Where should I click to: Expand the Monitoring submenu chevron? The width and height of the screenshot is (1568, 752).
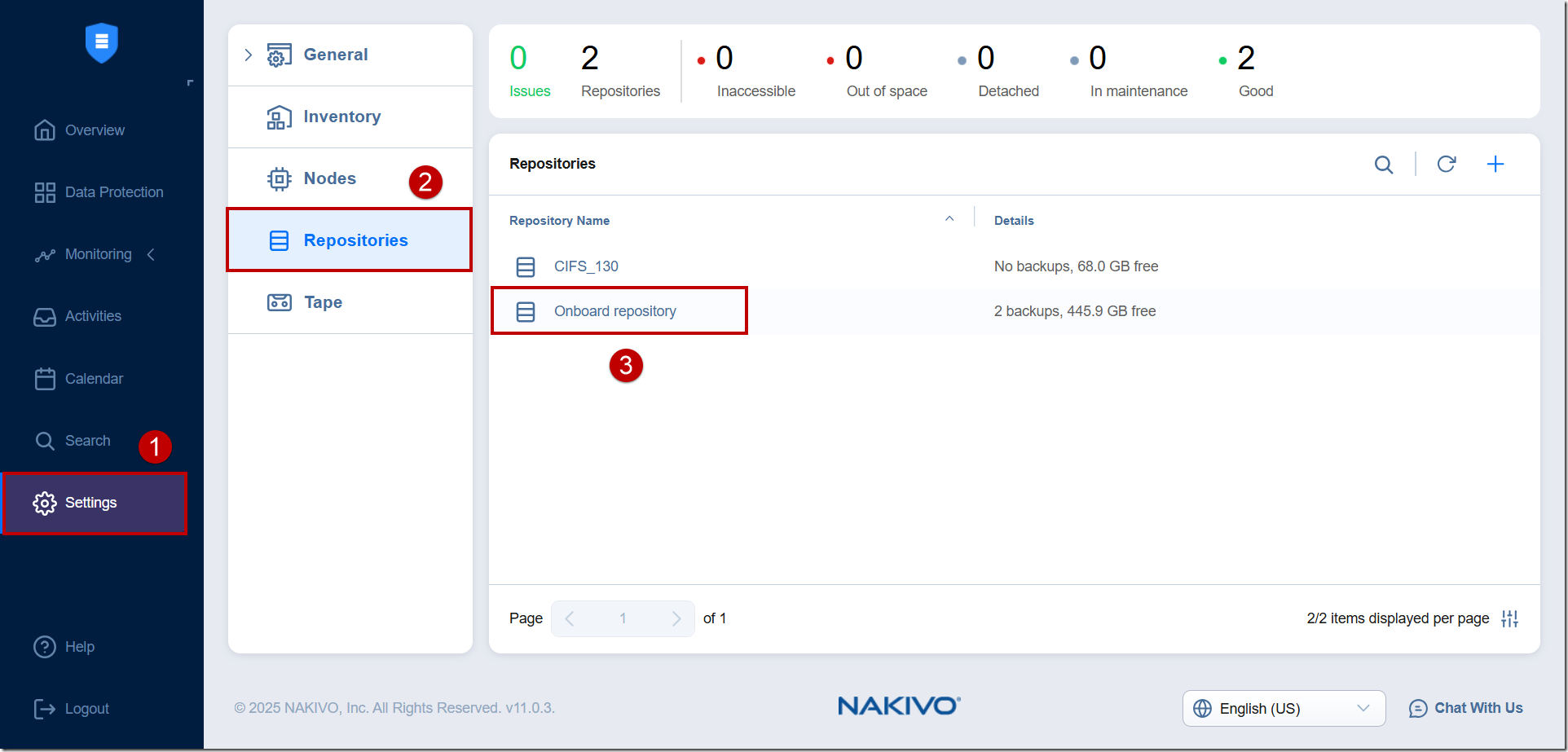[x=151, y=254]
